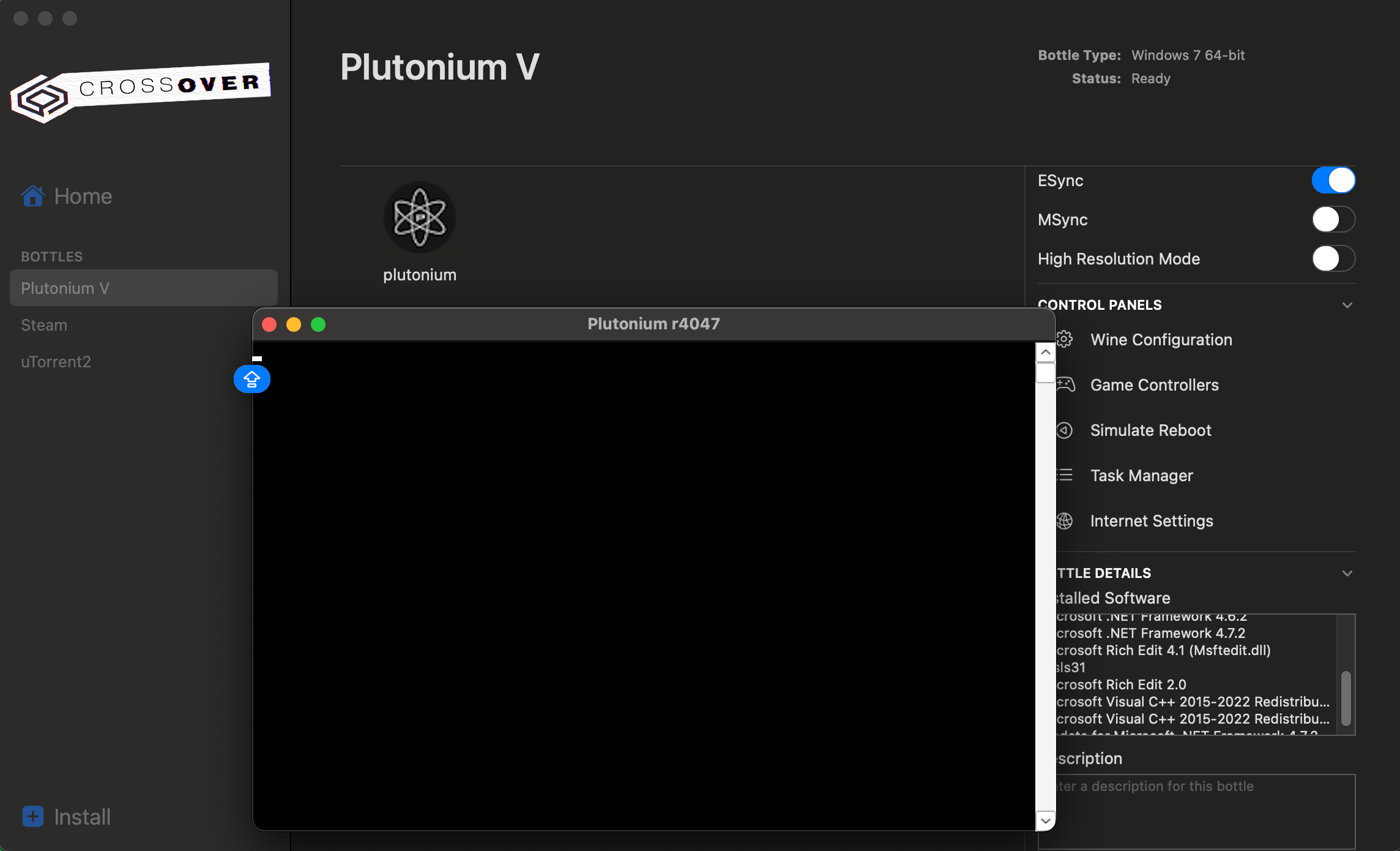1400x851 pixels.
Task: Click the plutonium launcher label
Action: [x=420, y=274]
